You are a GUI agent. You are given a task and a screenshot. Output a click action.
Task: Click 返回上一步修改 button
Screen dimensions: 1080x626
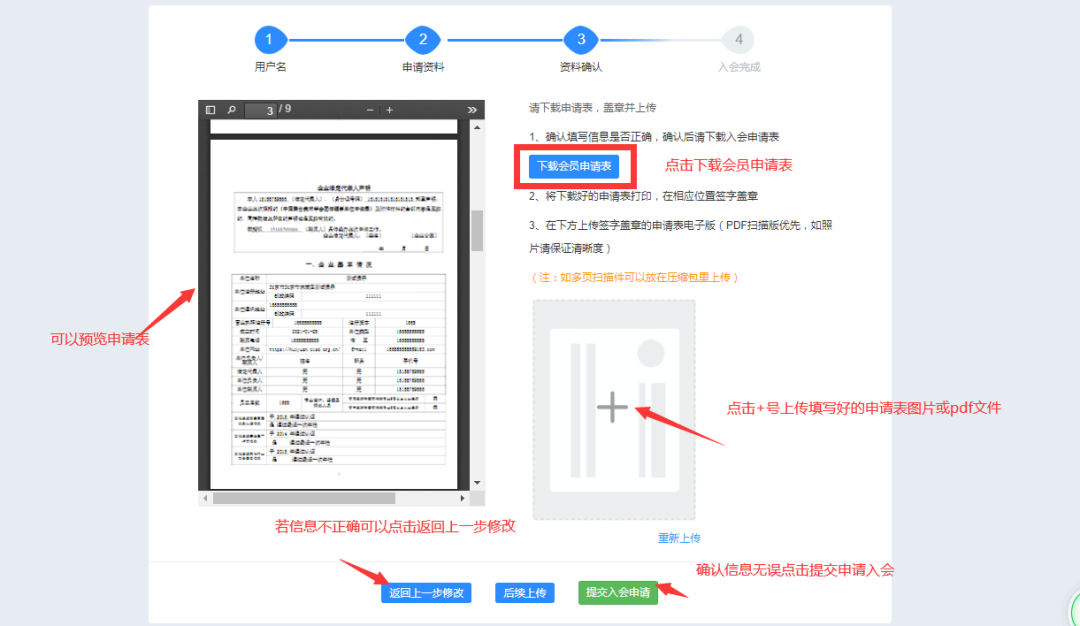click(x=426, y=593)
